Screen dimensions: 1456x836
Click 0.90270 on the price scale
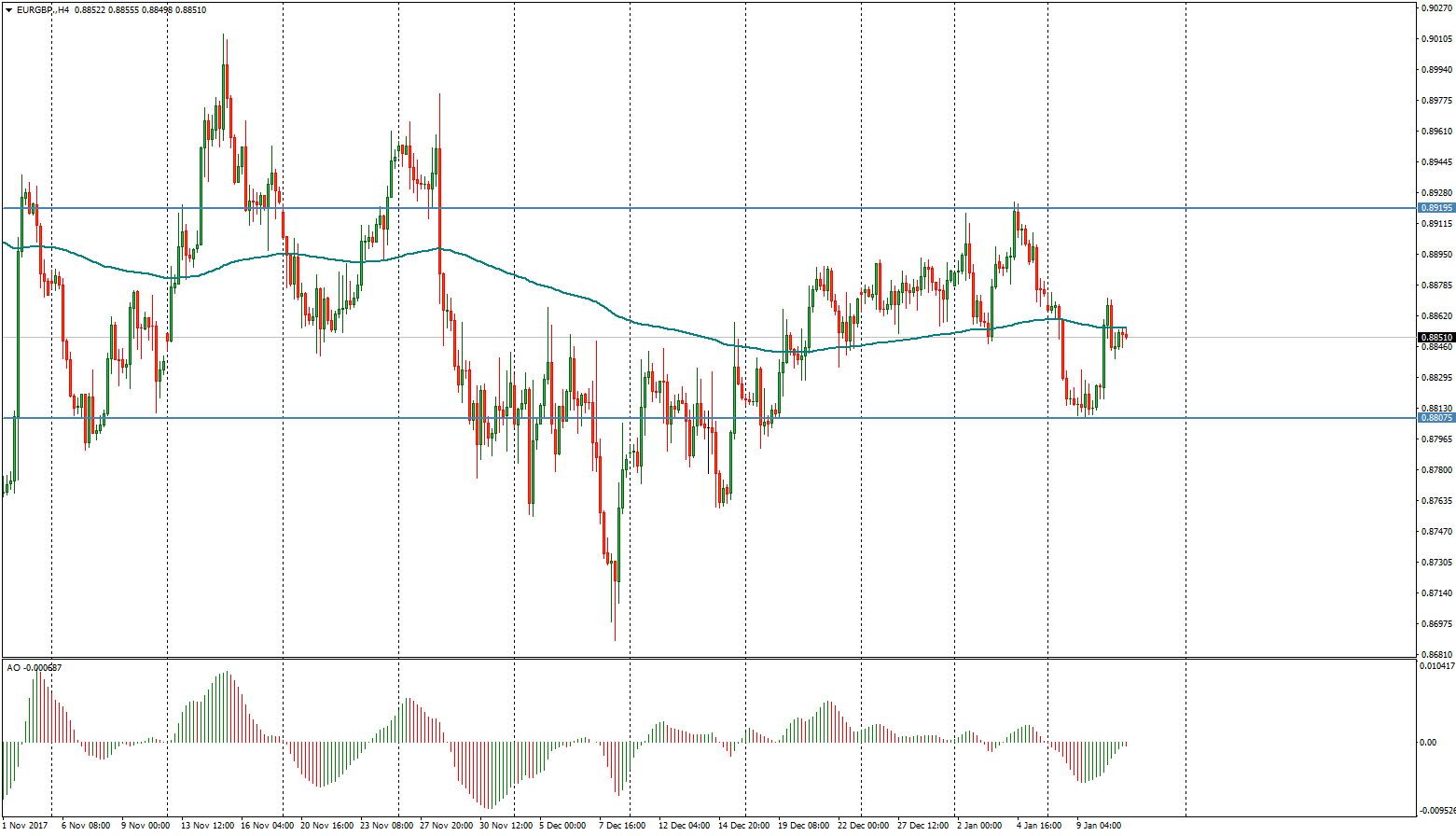tap(1437, 8)
